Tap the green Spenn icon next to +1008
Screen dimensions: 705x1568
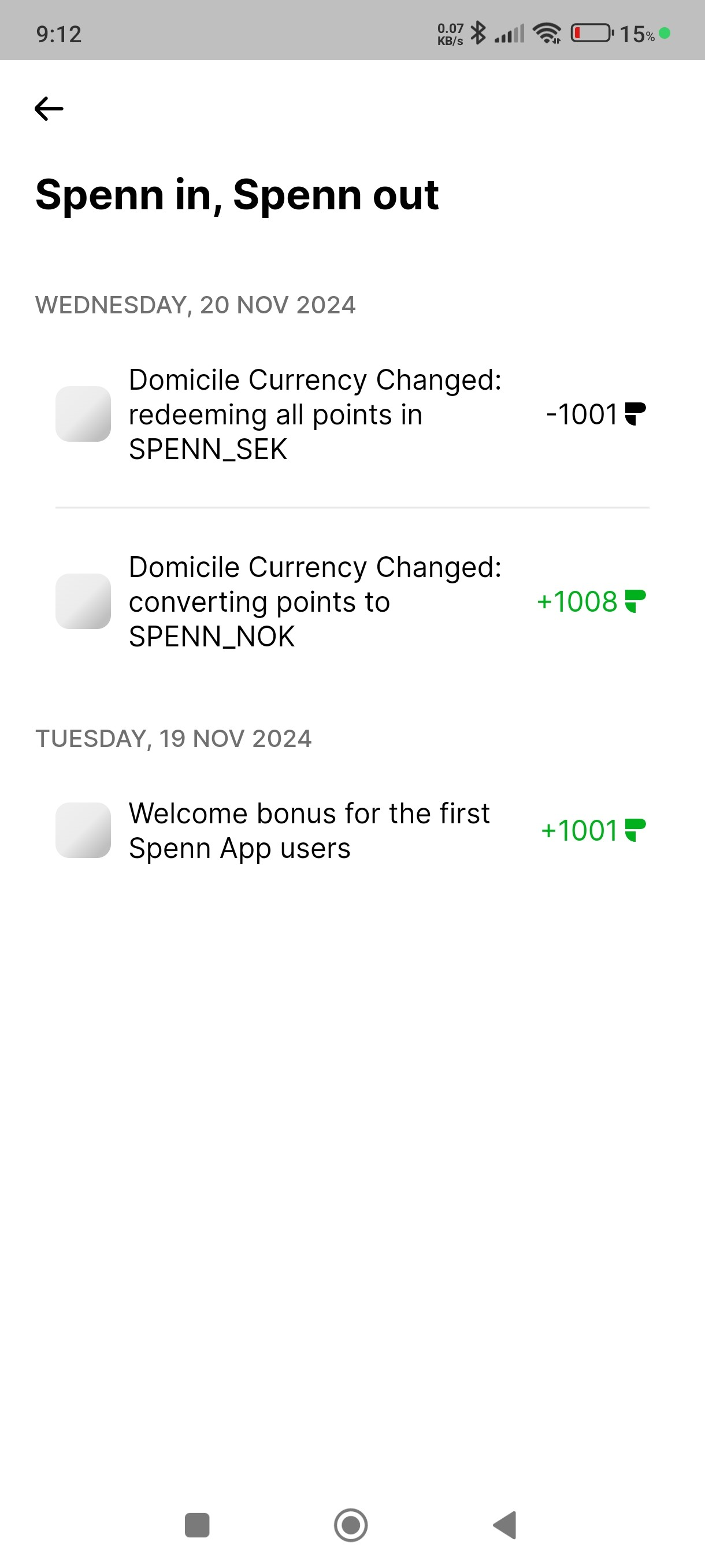[x=635, y=601]
